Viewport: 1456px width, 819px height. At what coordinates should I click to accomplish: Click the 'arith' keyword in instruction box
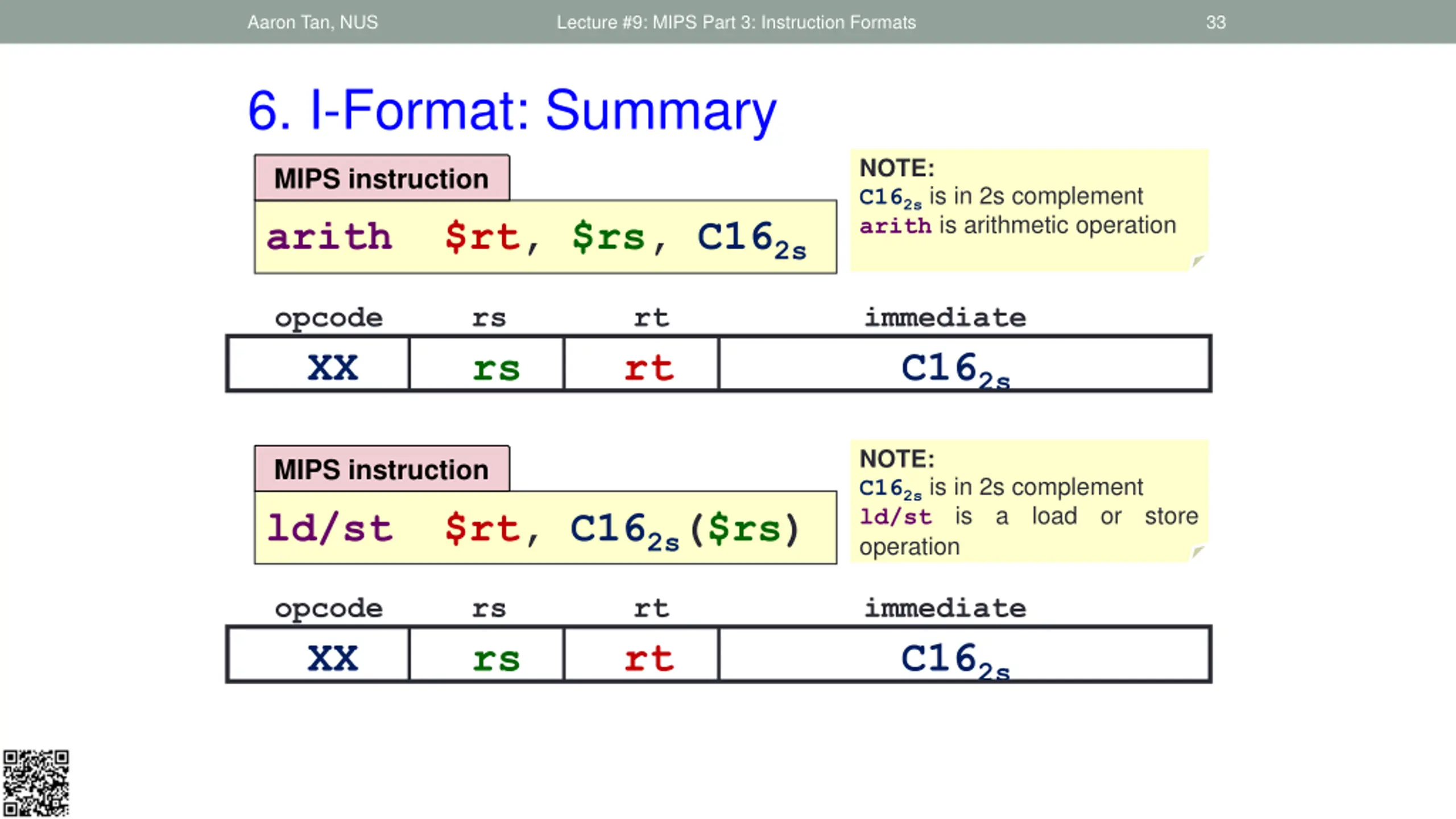coord(329,237)
